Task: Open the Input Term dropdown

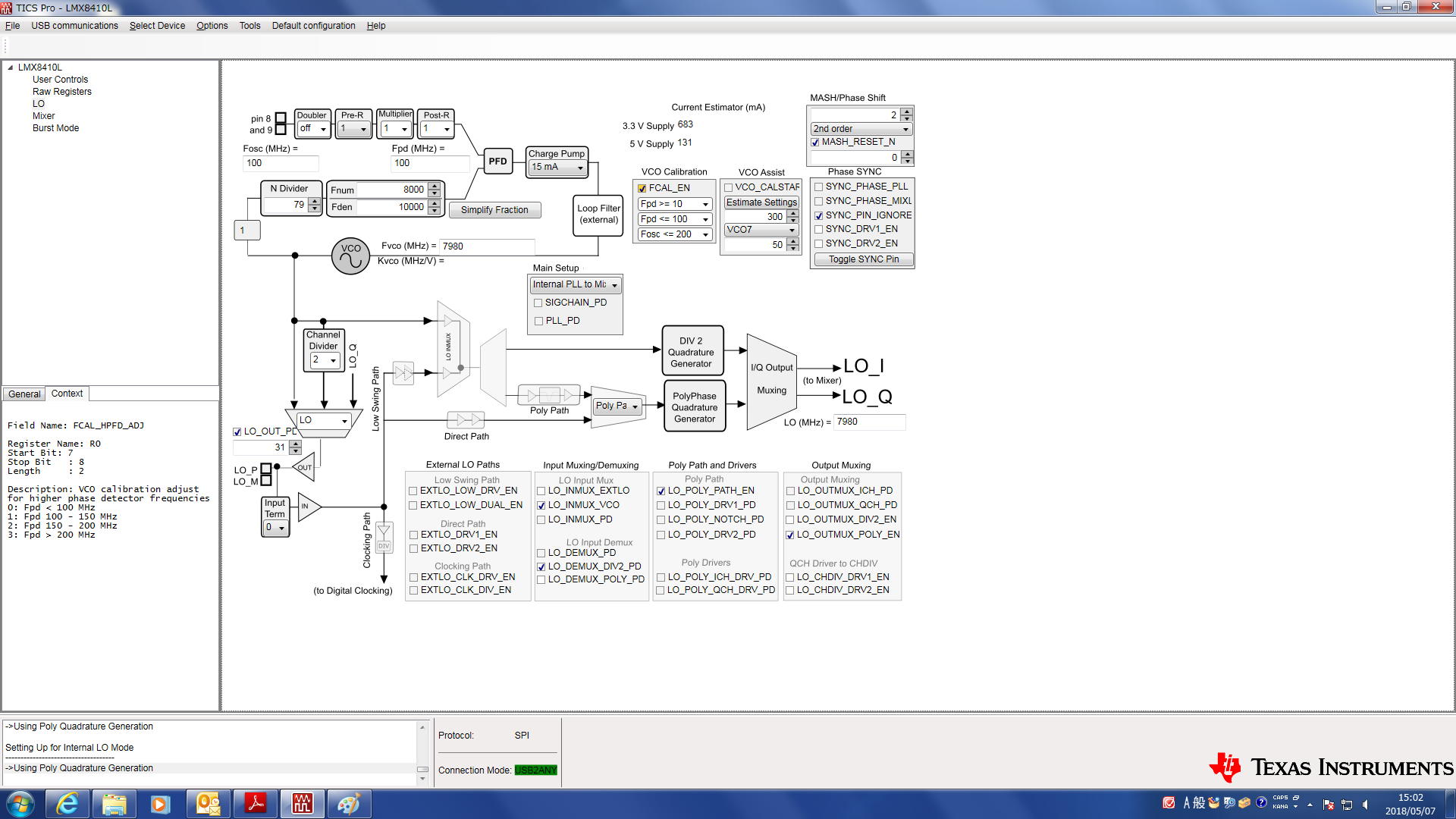Action: [x=275, y=528]
